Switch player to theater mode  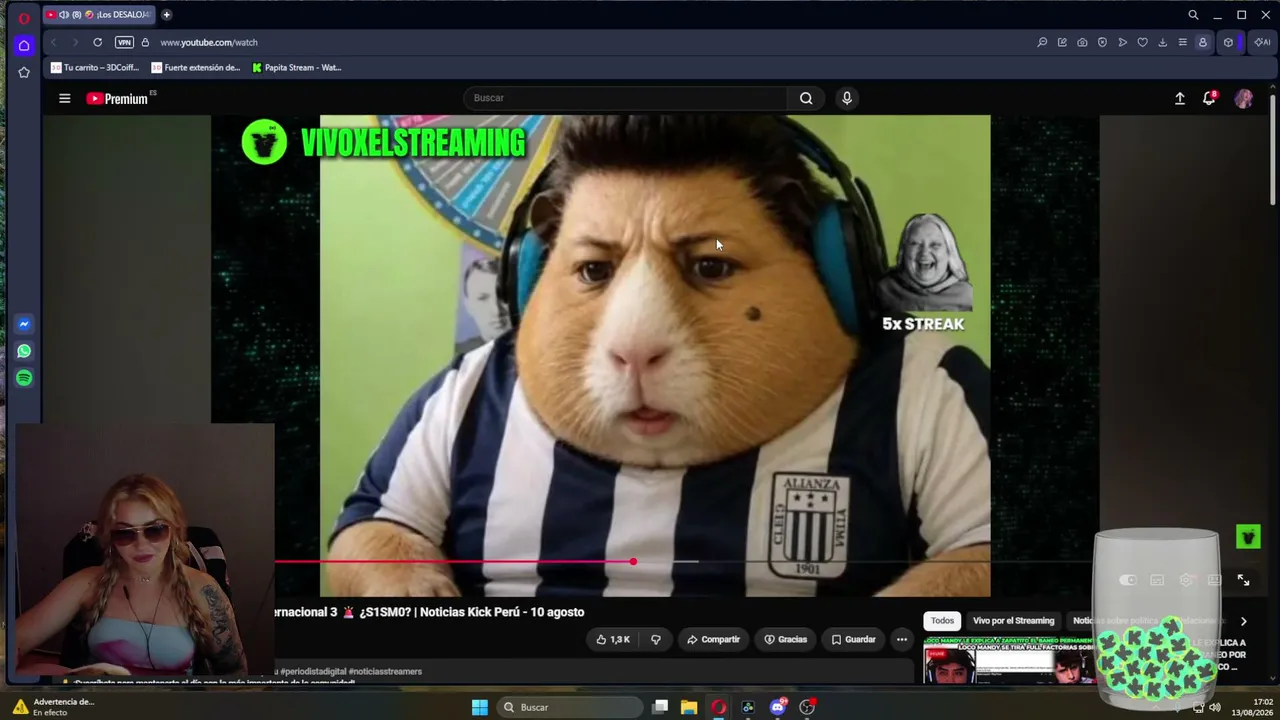pos(1215,580)
